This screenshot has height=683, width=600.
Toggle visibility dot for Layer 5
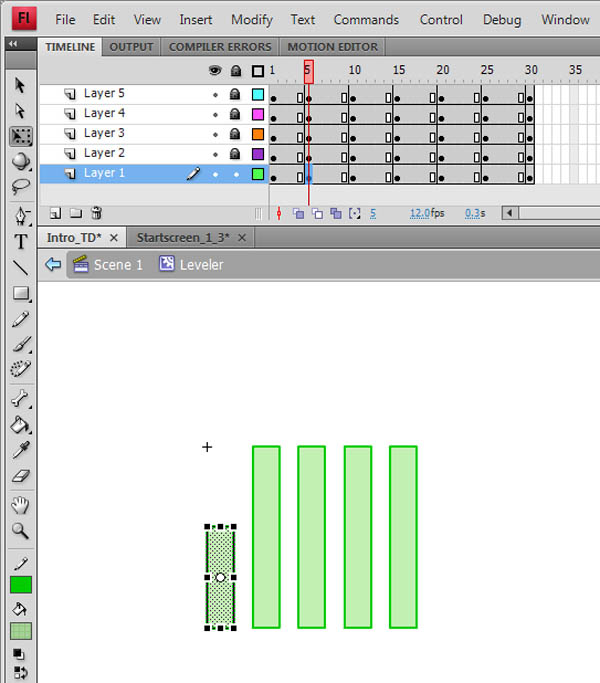click(215, 95)
